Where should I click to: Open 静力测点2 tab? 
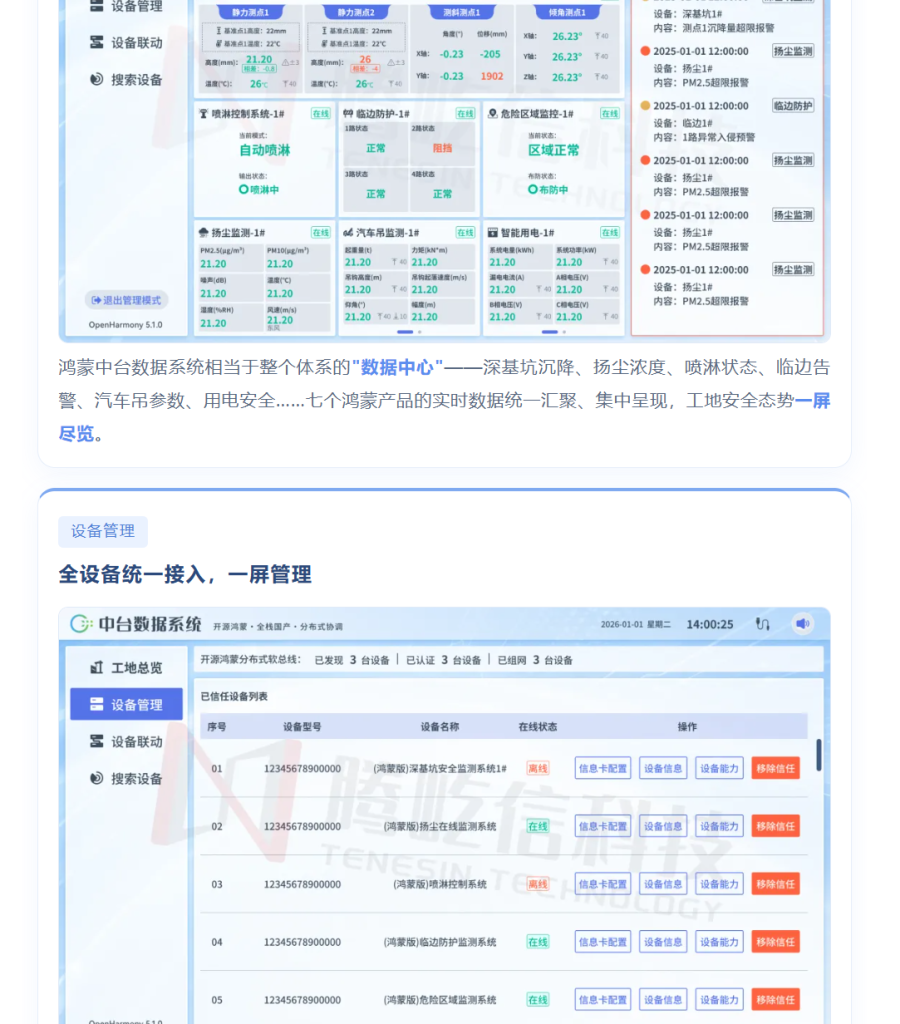pos(356,12)
